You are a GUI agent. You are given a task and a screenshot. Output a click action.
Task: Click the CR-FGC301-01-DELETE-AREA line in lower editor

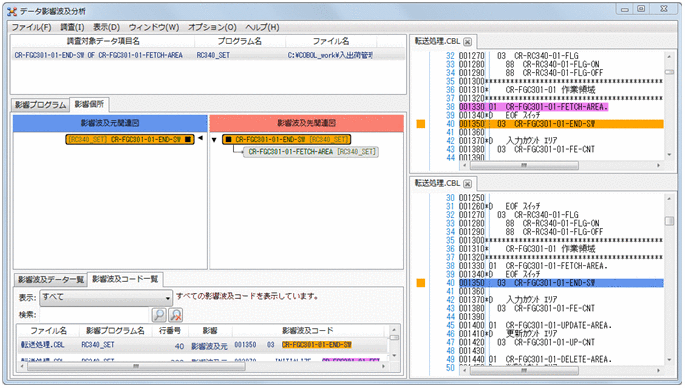click(558, 359)
